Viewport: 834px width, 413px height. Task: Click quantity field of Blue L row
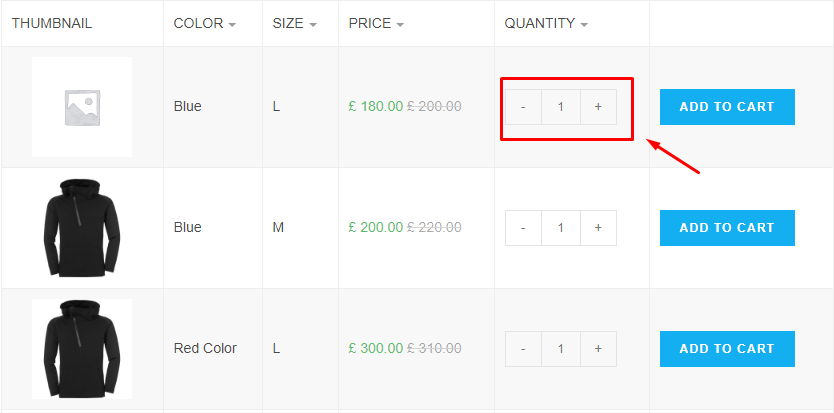tap(561, 107)
